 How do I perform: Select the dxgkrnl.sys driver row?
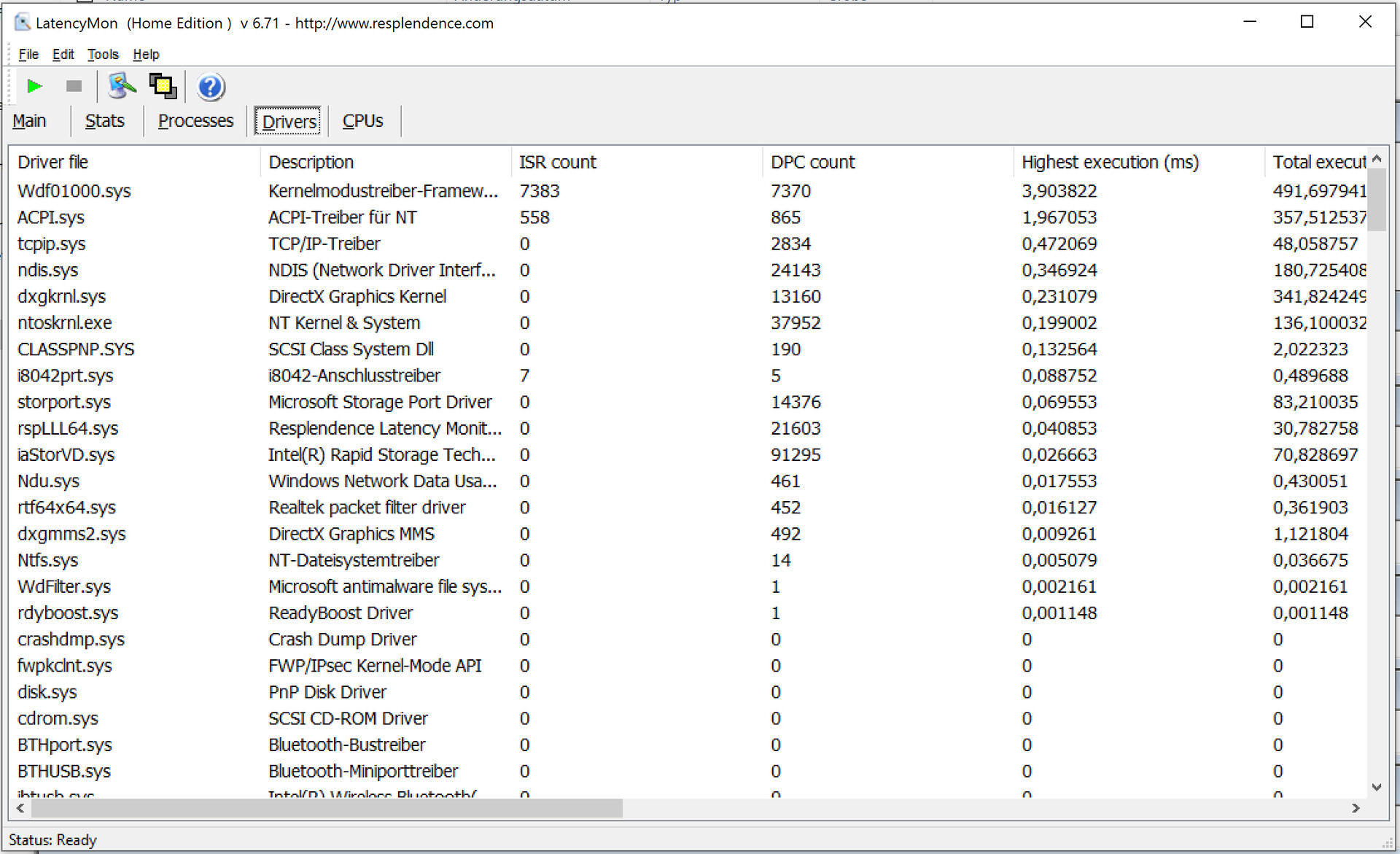coord(61,297)
